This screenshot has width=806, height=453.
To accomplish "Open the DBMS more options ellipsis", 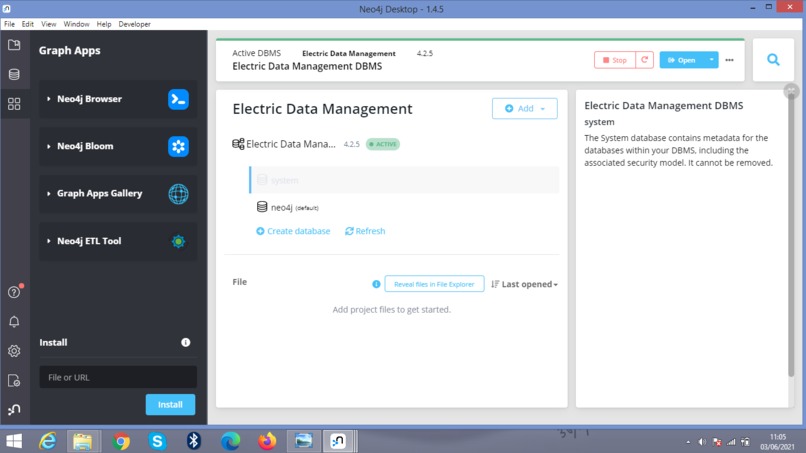I will click(729, 60).
